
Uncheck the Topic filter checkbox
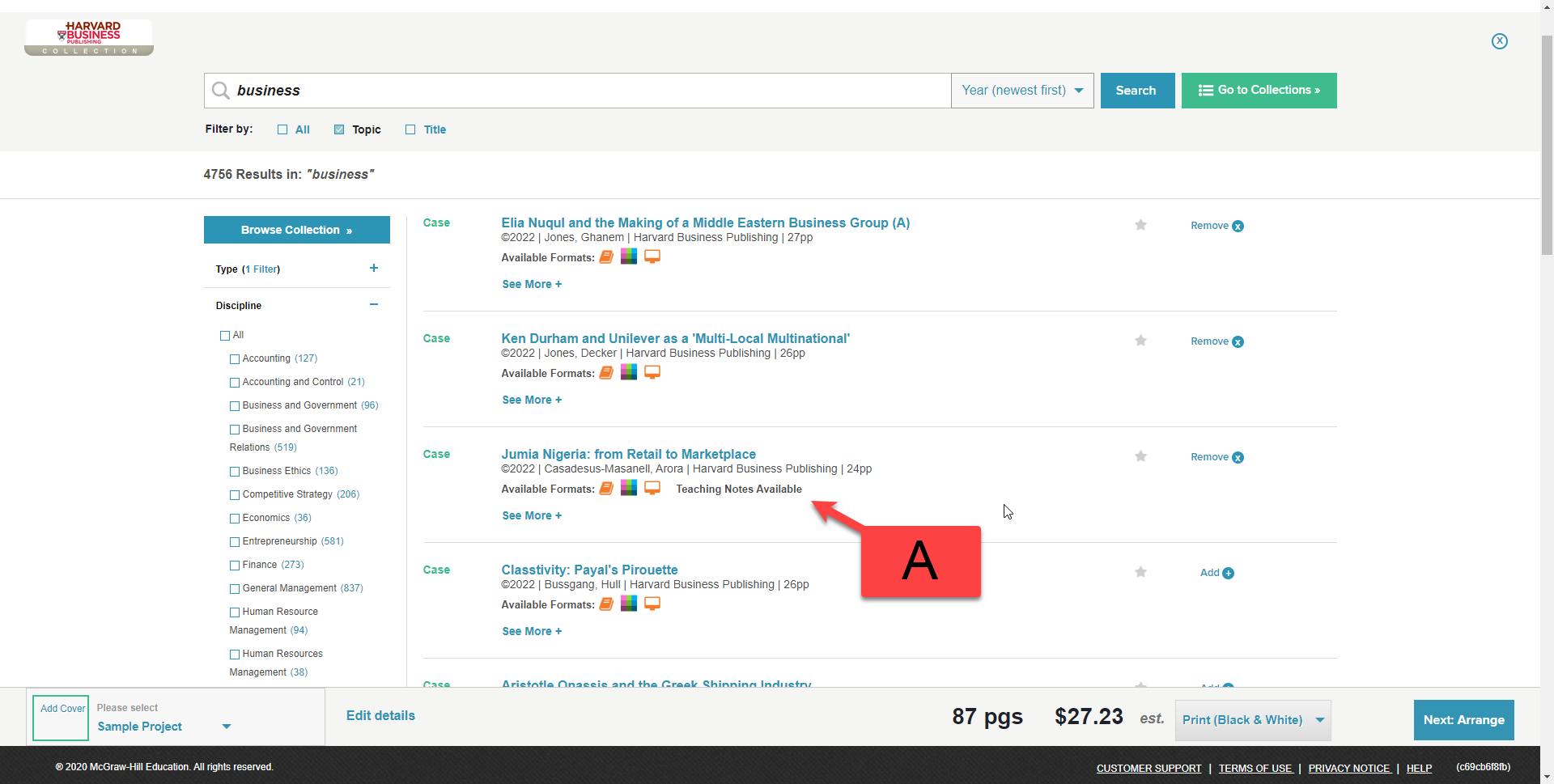pos(339,129)
